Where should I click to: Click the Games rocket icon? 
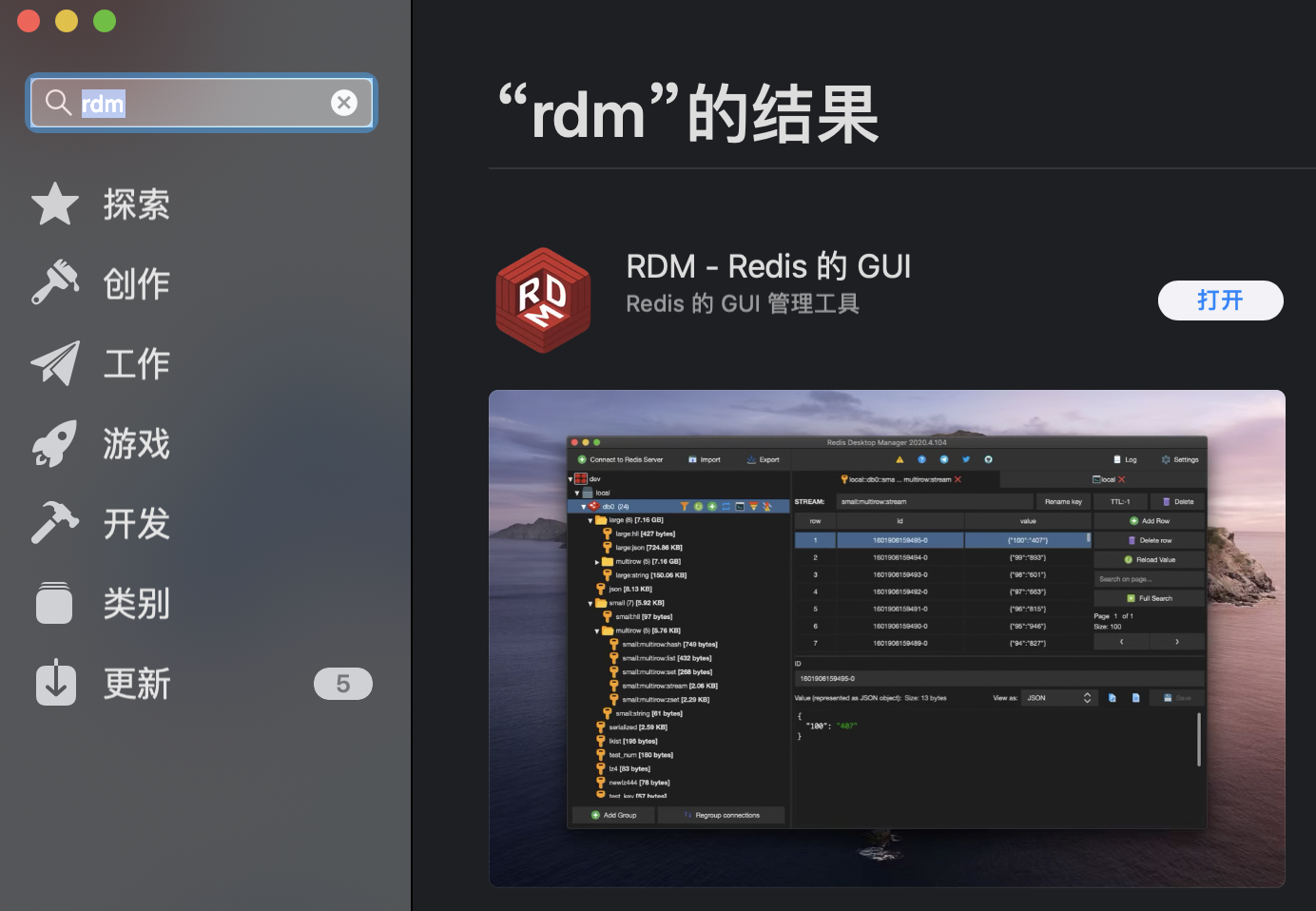click(55, 443)
